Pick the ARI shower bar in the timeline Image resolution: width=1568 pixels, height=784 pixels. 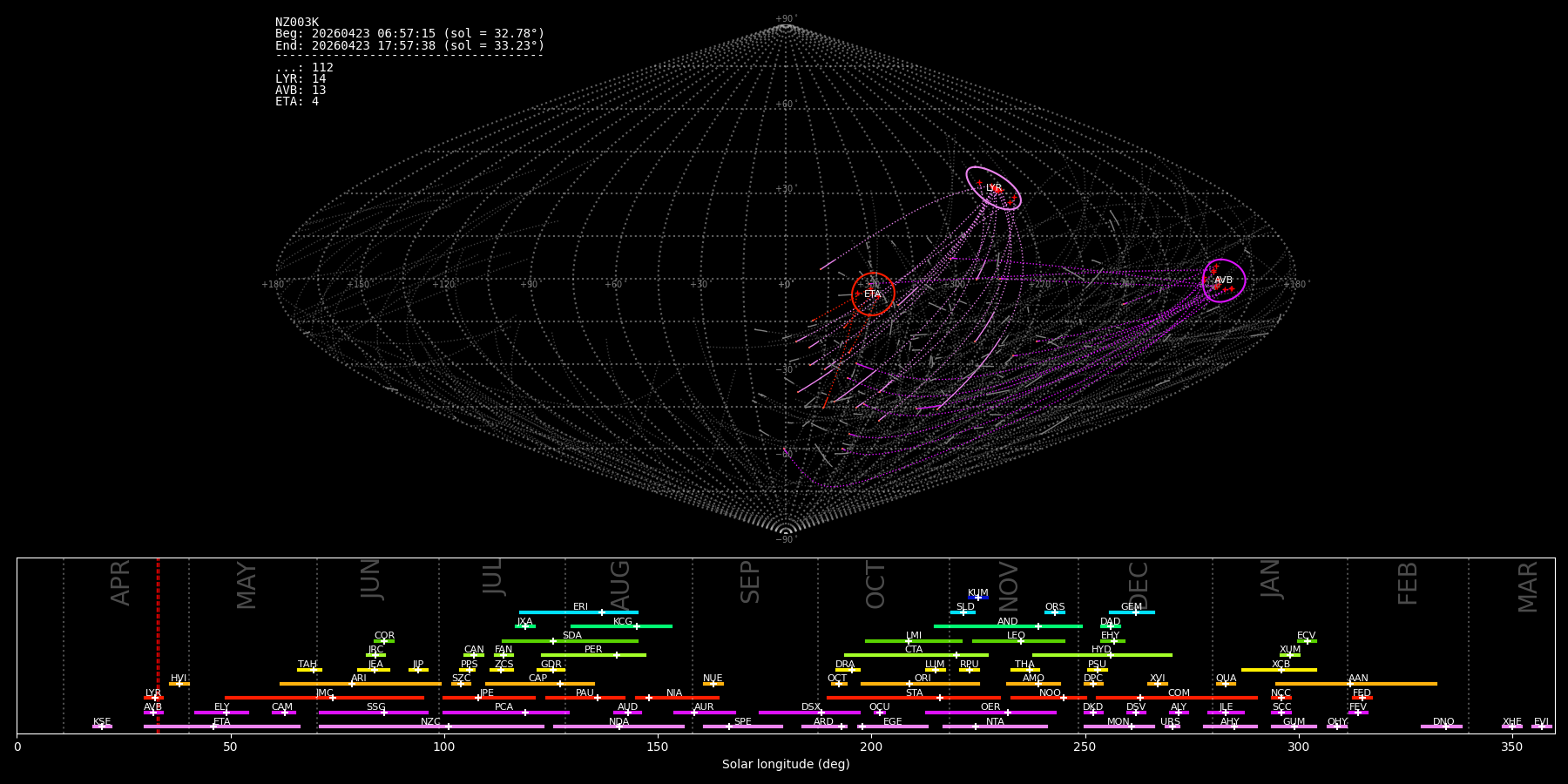pos(361,684)
